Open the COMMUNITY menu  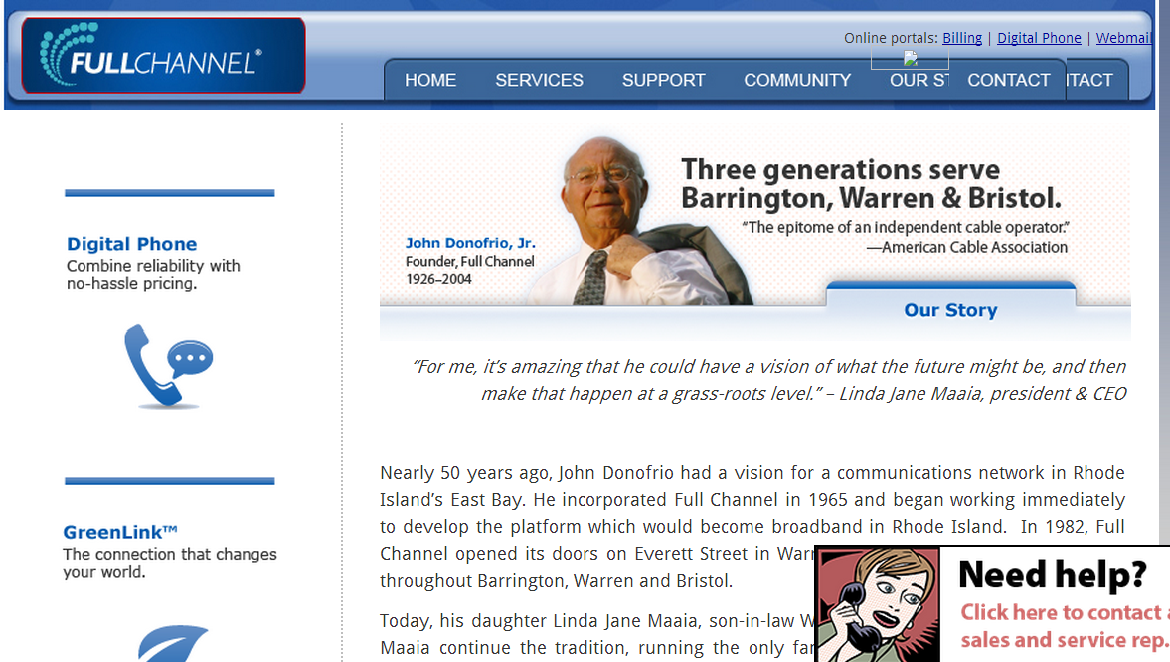[798, 80]
